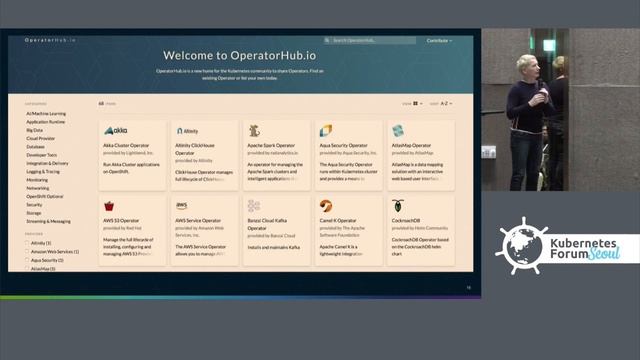Open the Aqua Security Operator title
The height and width of the screenshot is (360, 640).
tap(343, 145)
